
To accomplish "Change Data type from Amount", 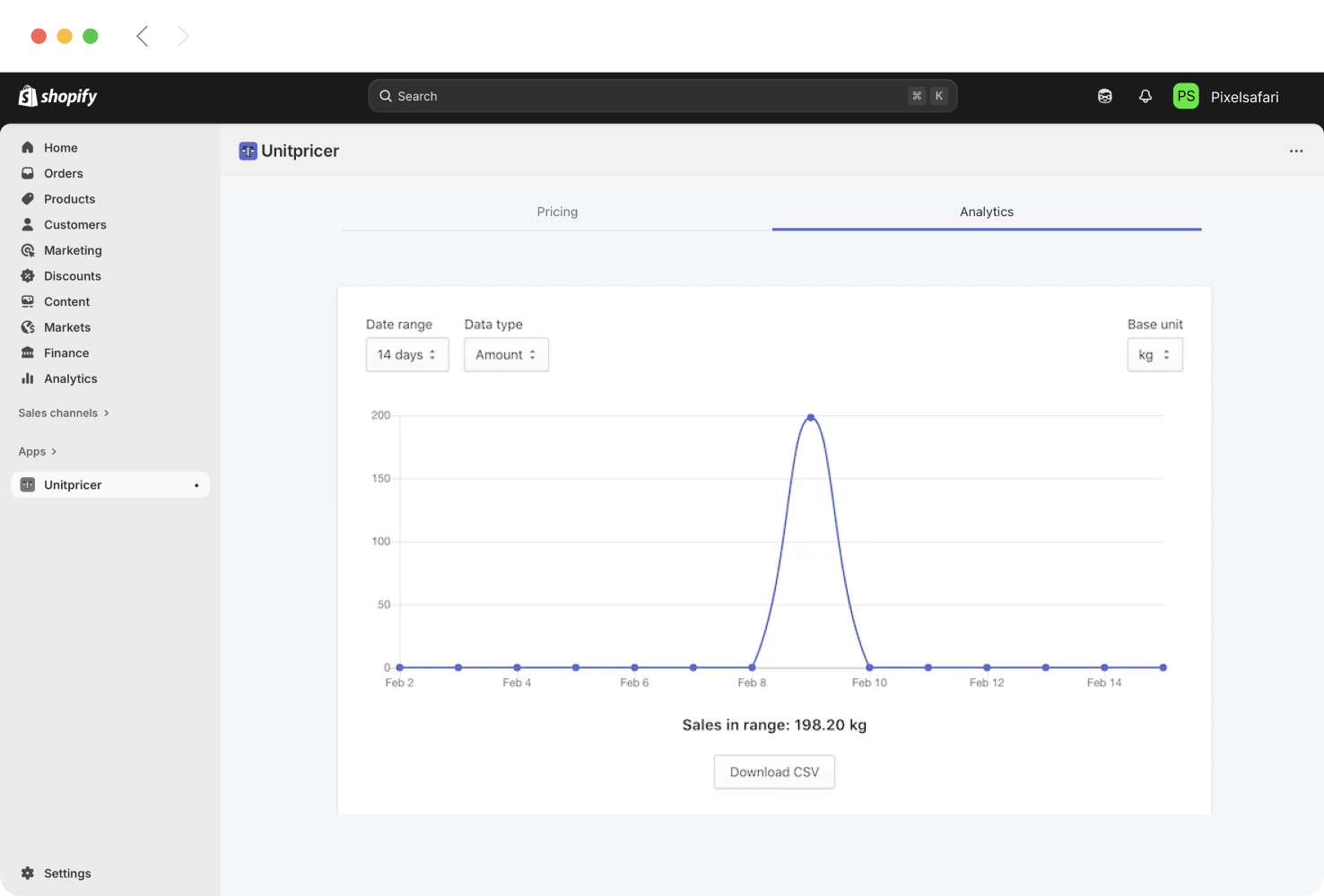I will coord(506,354).
